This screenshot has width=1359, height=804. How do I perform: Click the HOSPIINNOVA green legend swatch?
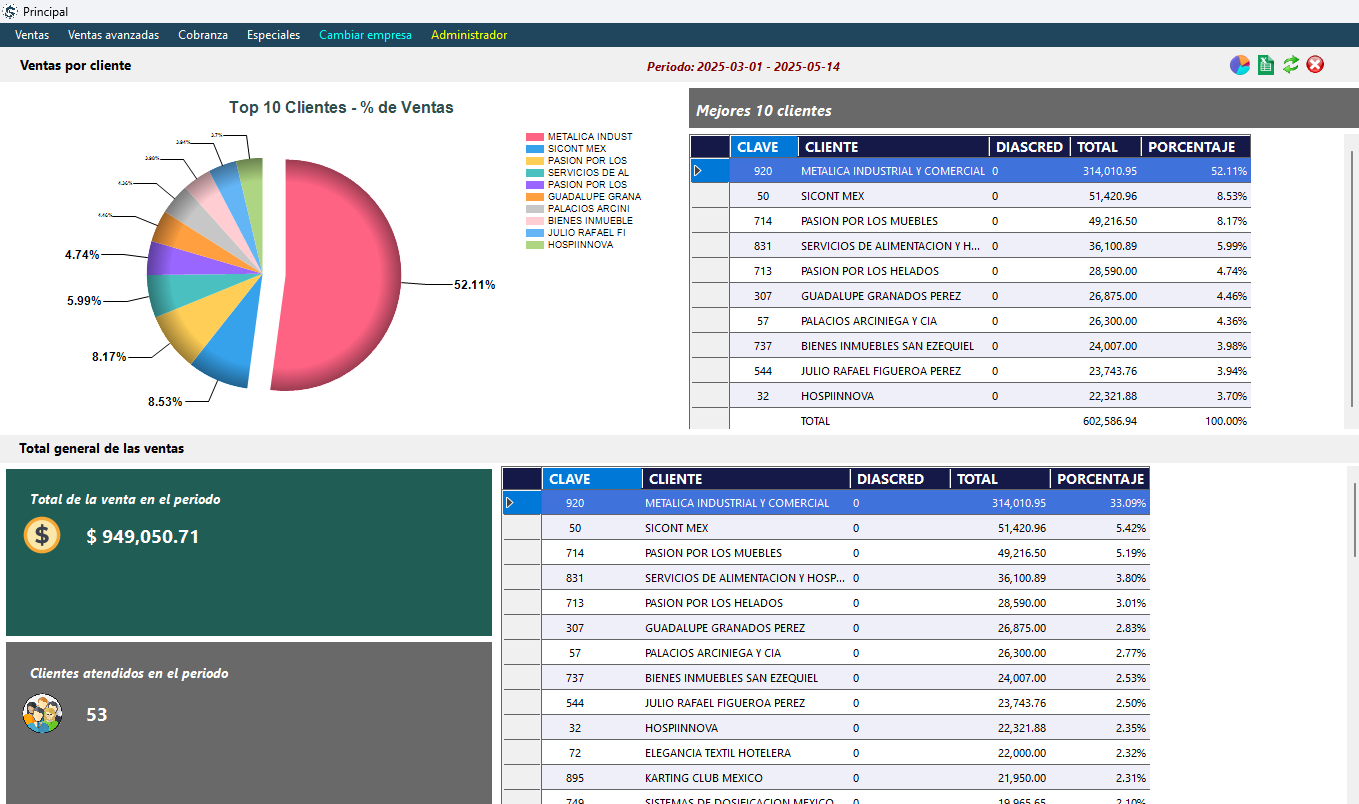click(x=535, y=245)
